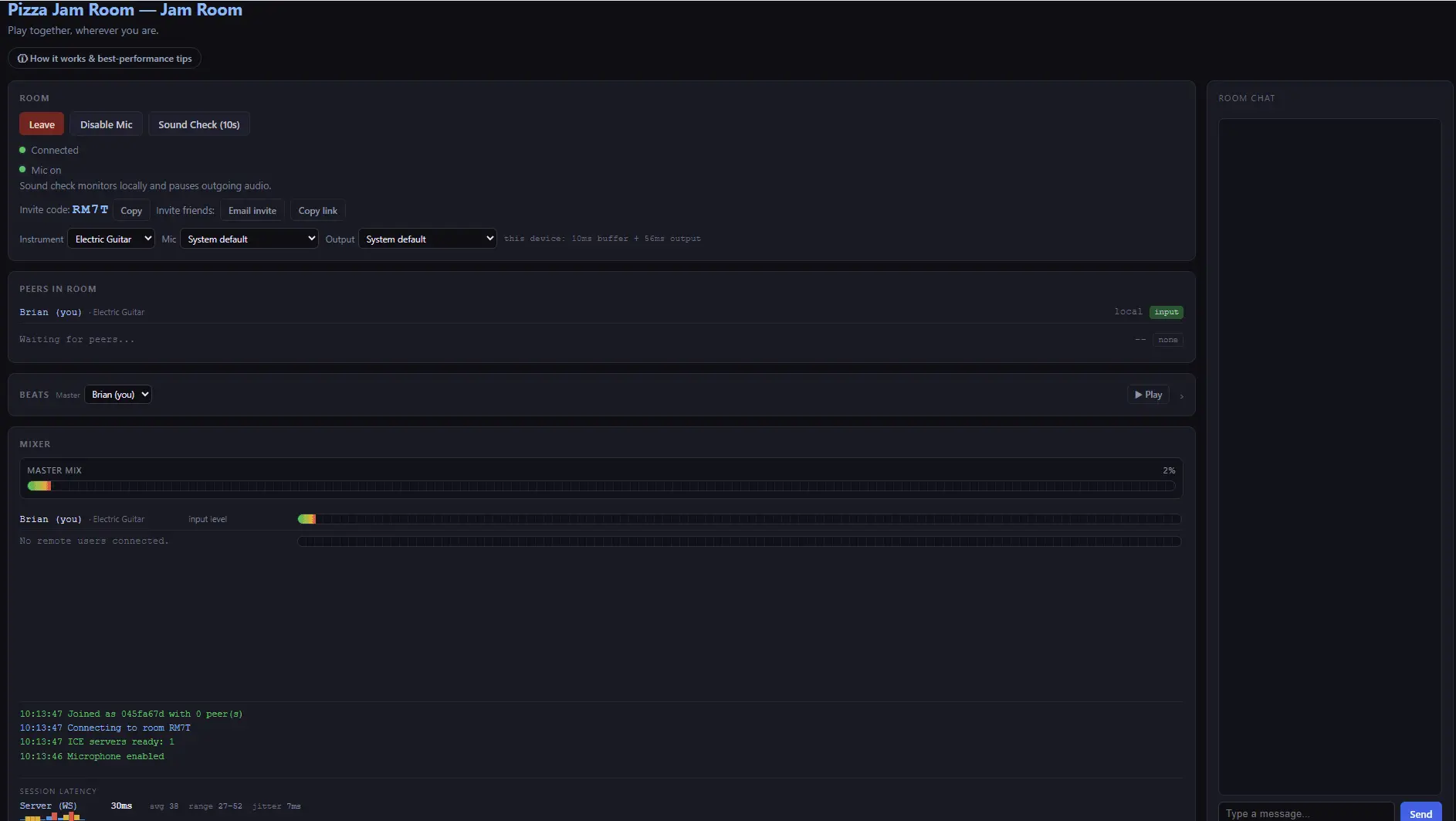Click the 'none' badge in peers row

[1168, 340]
